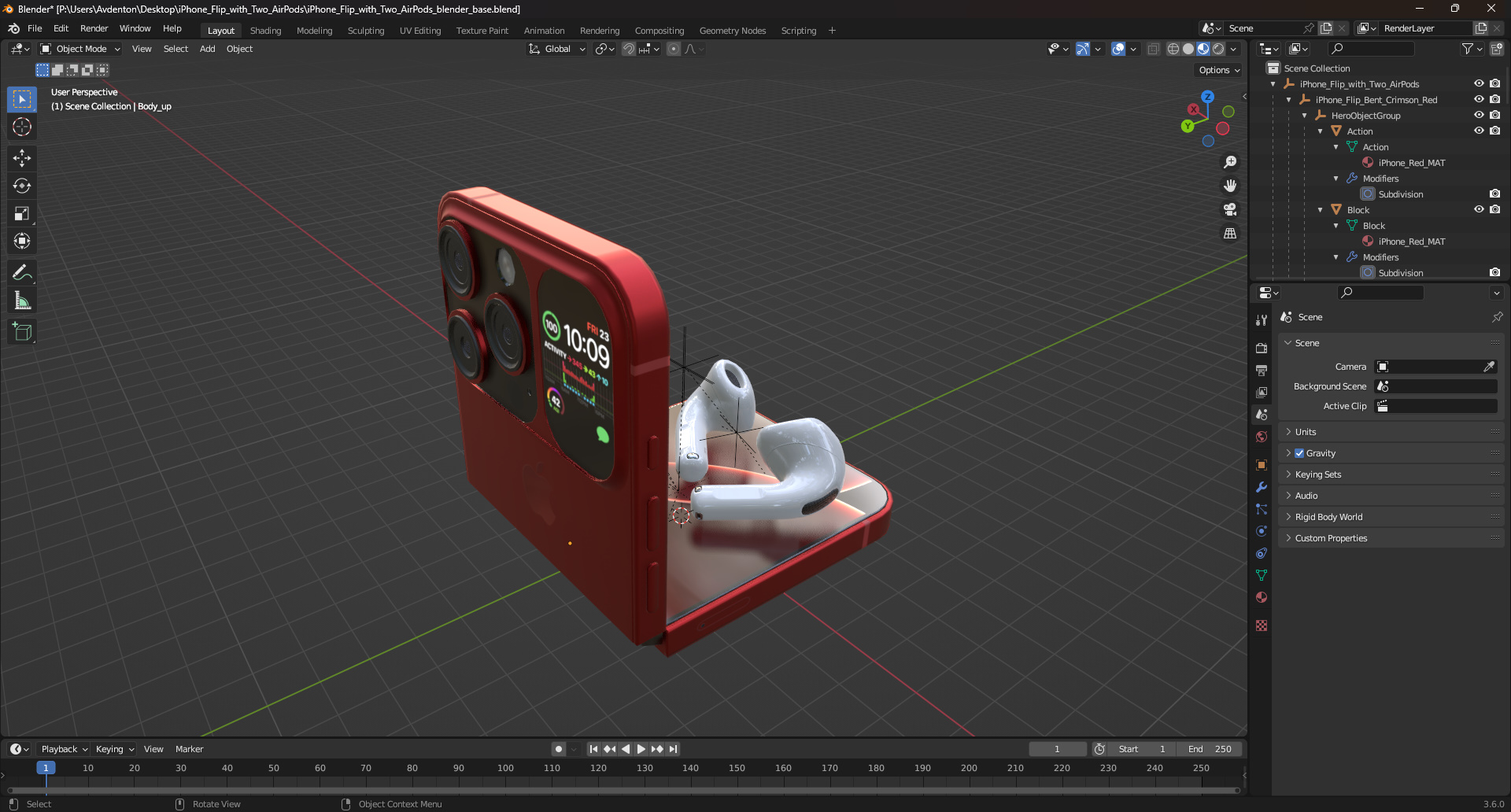Click the timeline horizontal scrollbar
This screenshot has width=1511, height=812.
[623, 790]
